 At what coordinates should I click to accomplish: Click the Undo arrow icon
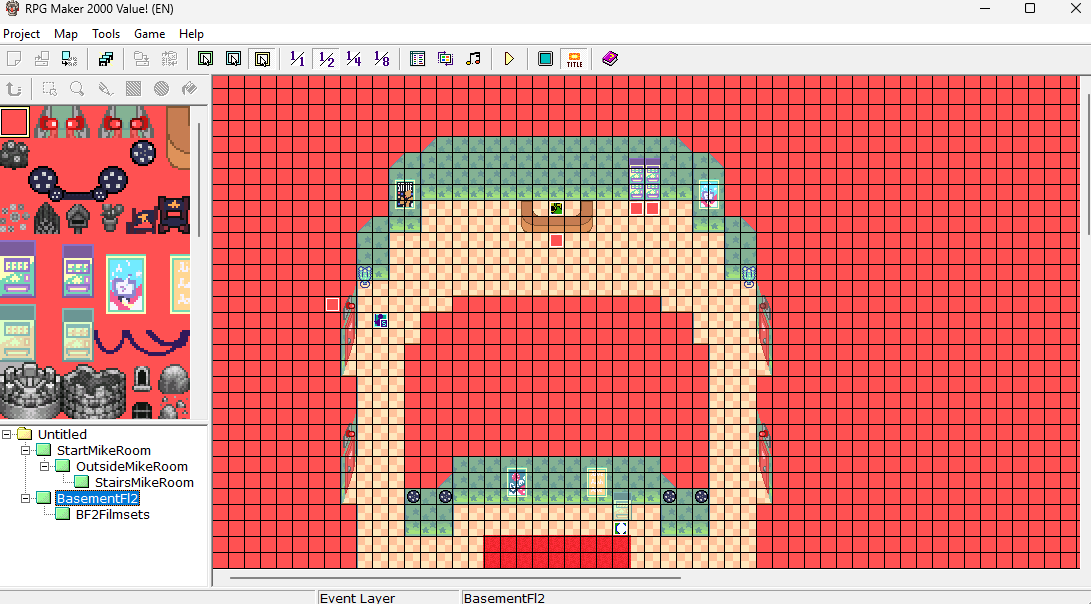click(14, 88)
